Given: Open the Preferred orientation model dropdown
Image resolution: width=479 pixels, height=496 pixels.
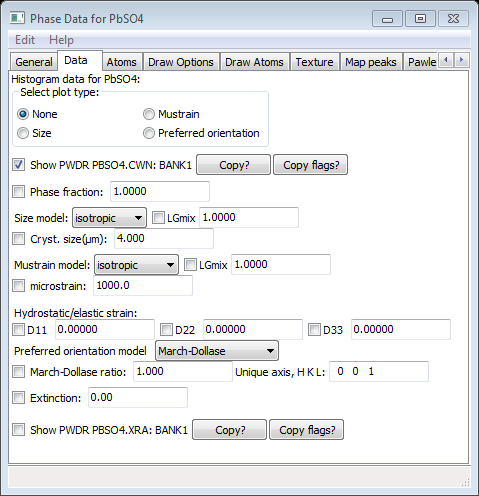Looking at the screenshot, I should pyautogui.click(x=217, y=351).
